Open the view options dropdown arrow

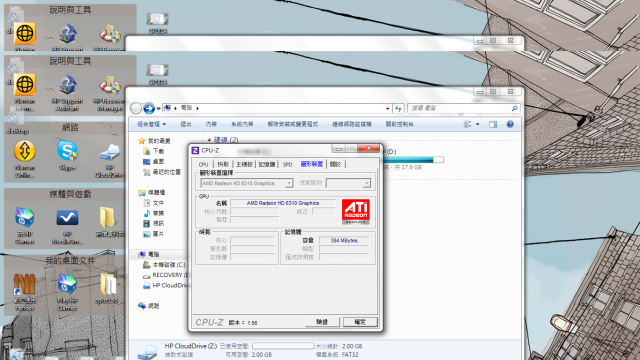coord(478,124)
